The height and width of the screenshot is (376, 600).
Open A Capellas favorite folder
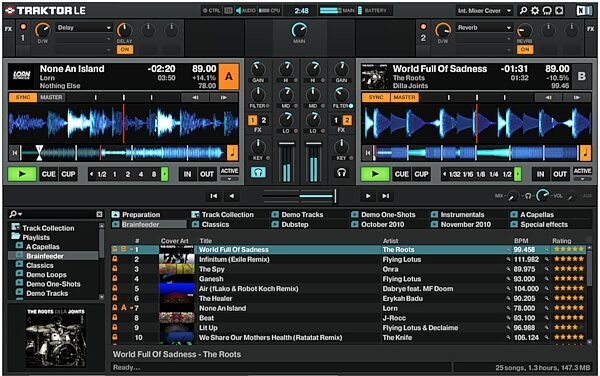coord(532,215)
